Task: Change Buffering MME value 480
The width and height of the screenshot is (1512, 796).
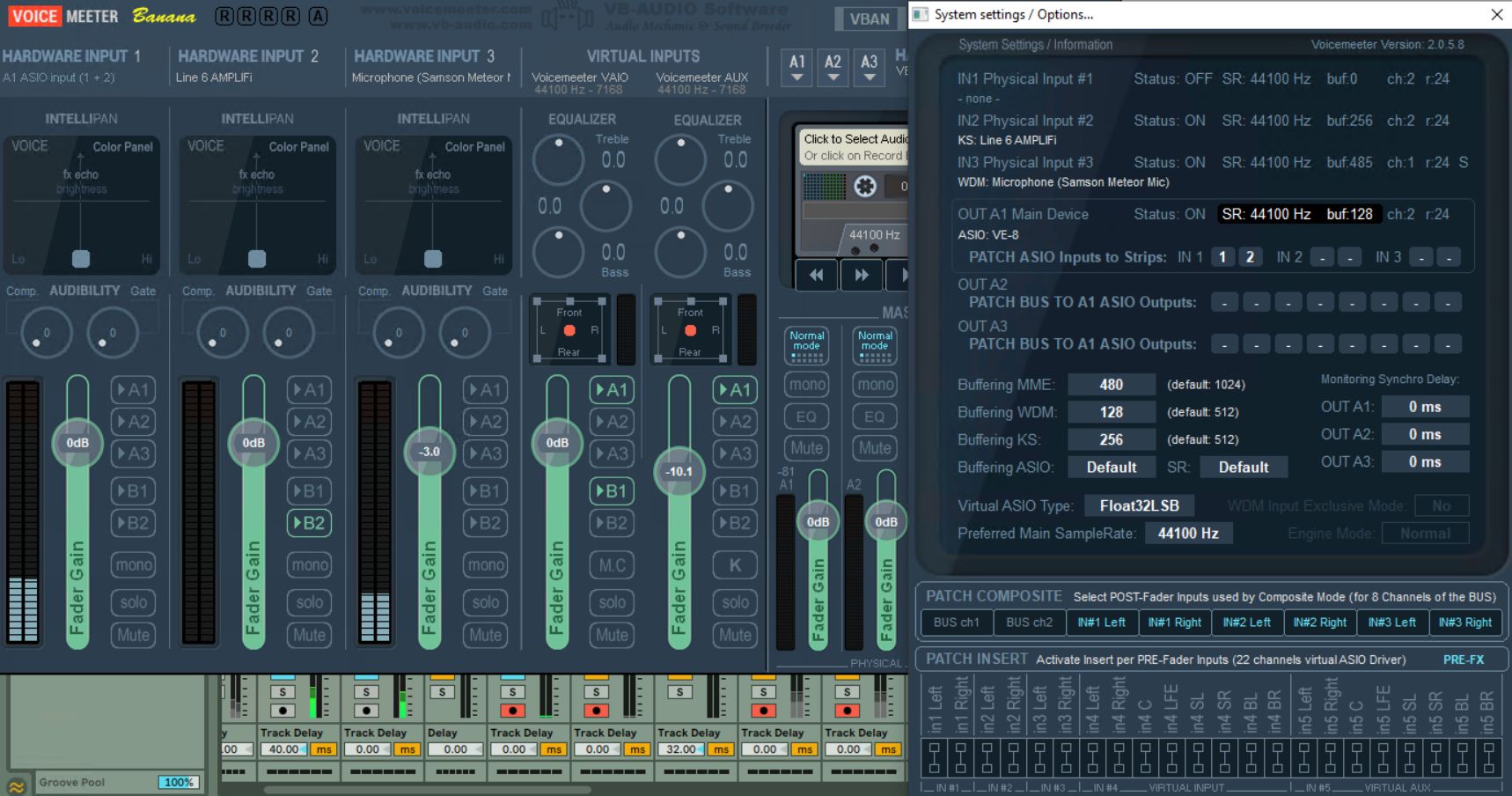Action: point(1112,384)
